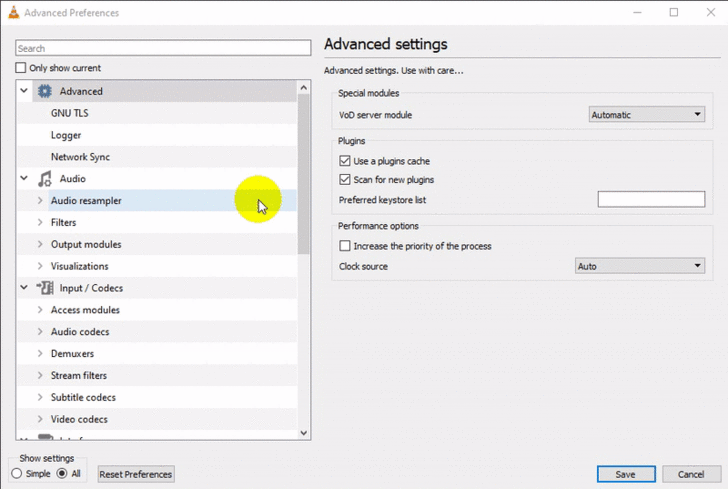This screenshot has height=489, width=728.
Task: Select Filters tree item
Action: tap(64, 222)
